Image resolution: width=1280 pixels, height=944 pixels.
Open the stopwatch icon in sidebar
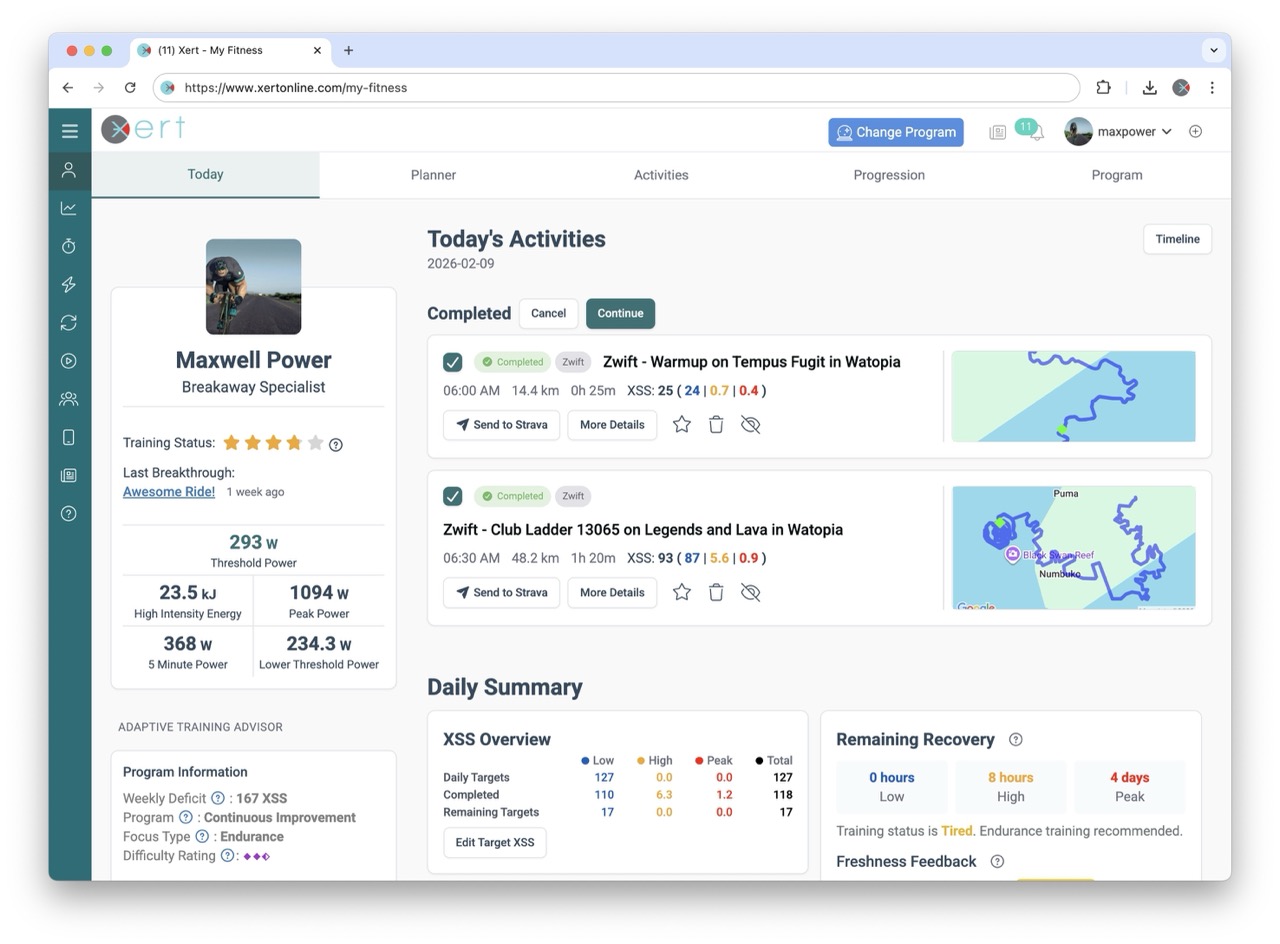tap(69, 246)
